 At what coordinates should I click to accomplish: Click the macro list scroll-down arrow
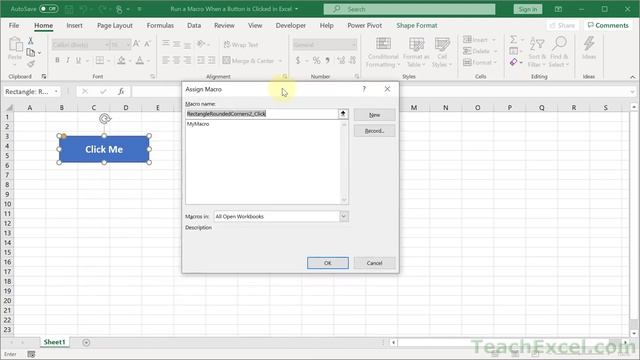pyautogui.click(x=344, y=200)
